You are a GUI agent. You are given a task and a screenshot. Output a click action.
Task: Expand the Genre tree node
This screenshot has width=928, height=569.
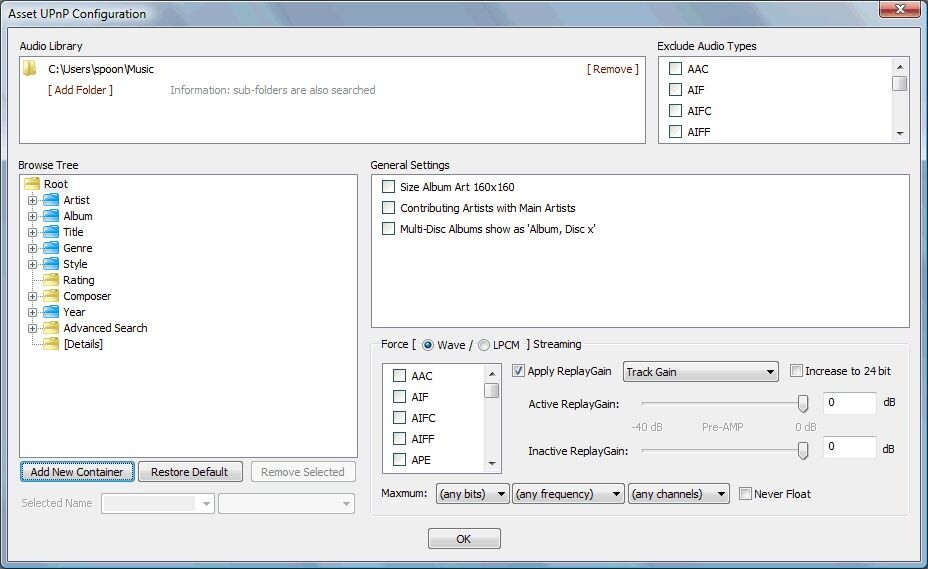33,248
